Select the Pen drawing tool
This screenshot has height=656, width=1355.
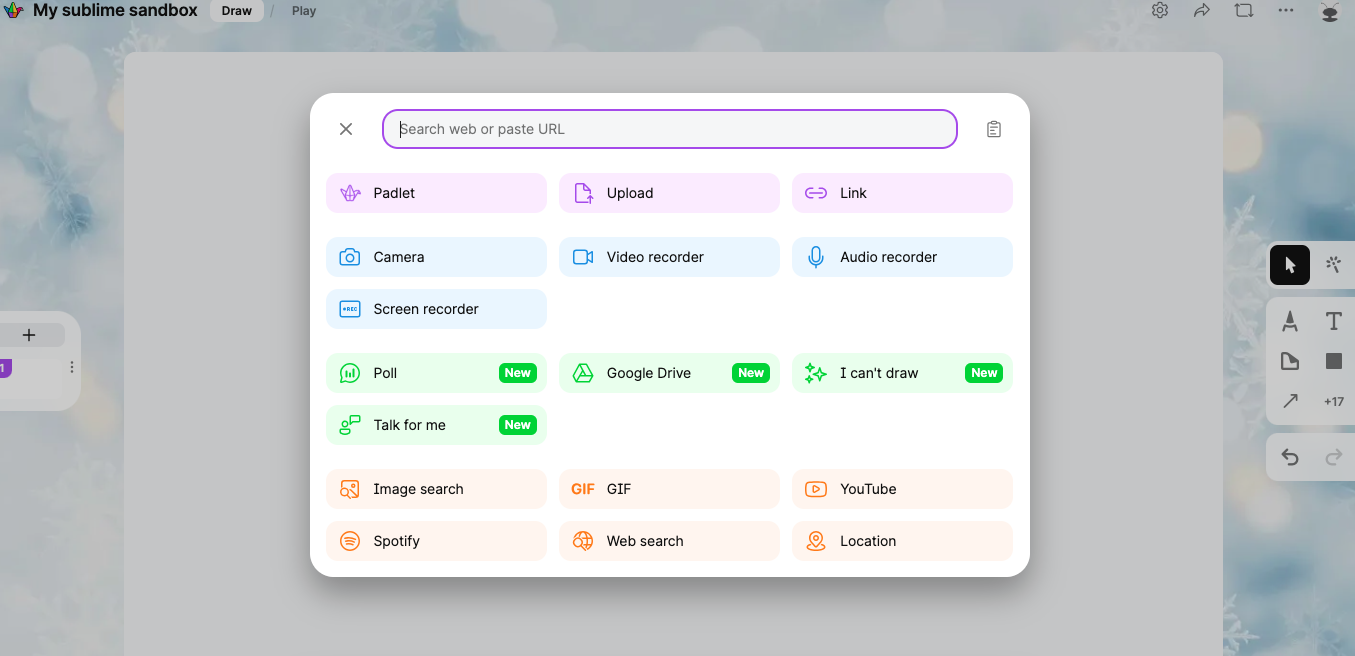(1289, 321)
